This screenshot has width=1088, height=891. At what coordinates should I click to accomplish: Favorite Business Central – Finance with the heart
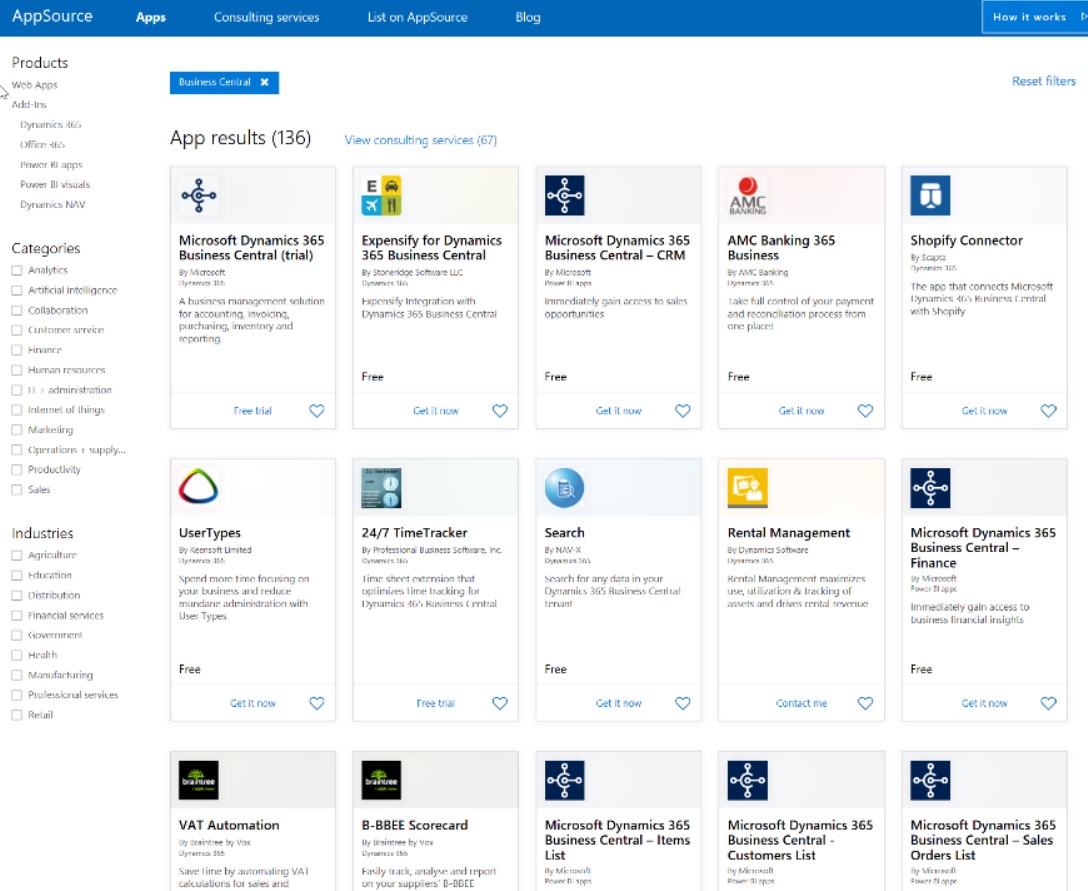(1048, 703)
